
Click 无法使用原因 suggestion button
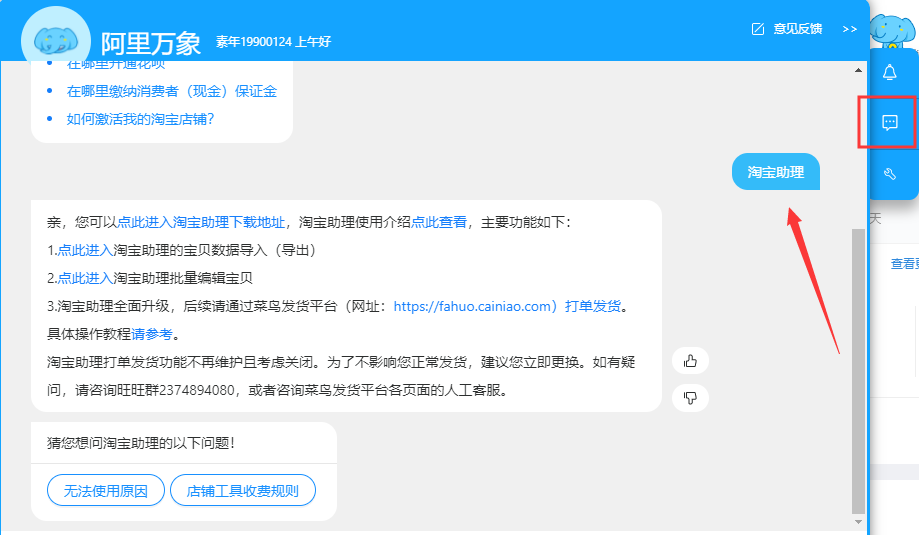coord(105,490)
